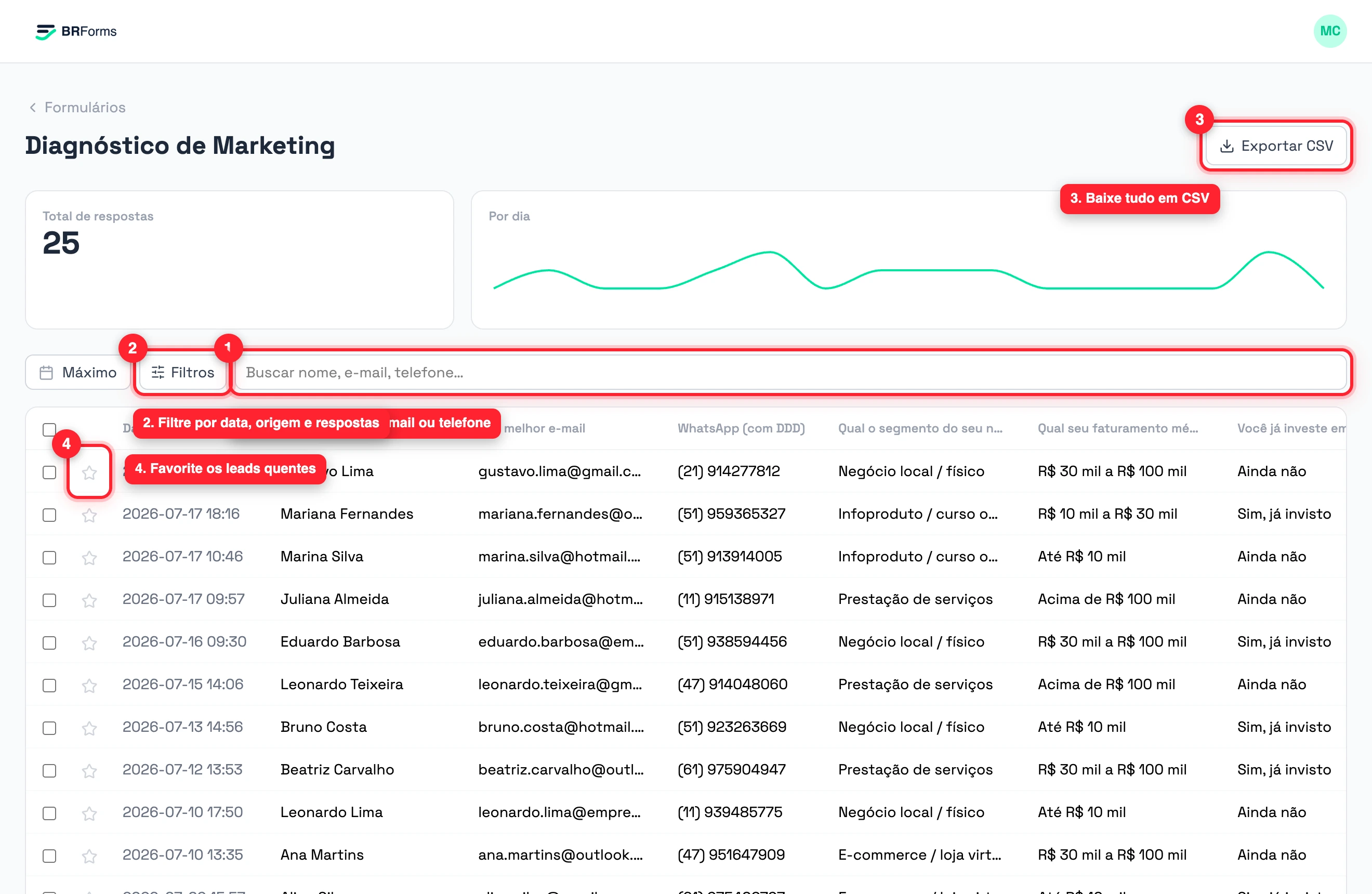
Task: Tick checkbox for gustavo.lima@gmail row
Action: (x=49, y=472)
